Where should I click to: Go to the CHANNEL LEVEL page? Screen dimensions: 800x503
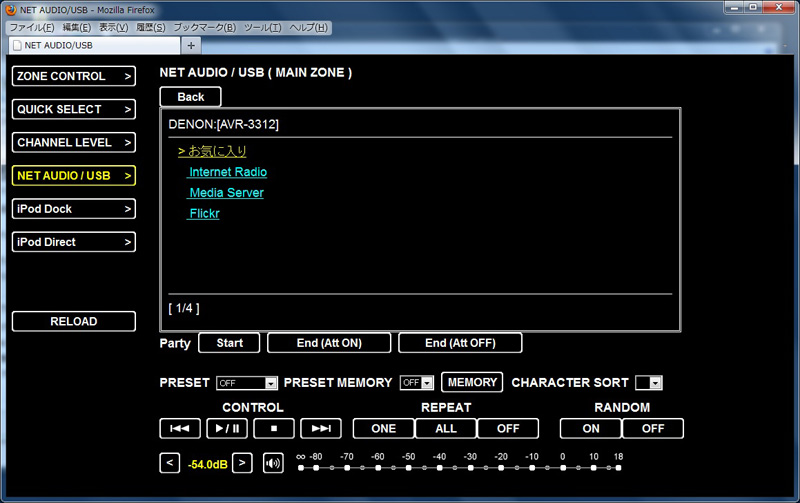tap(74, 142)
